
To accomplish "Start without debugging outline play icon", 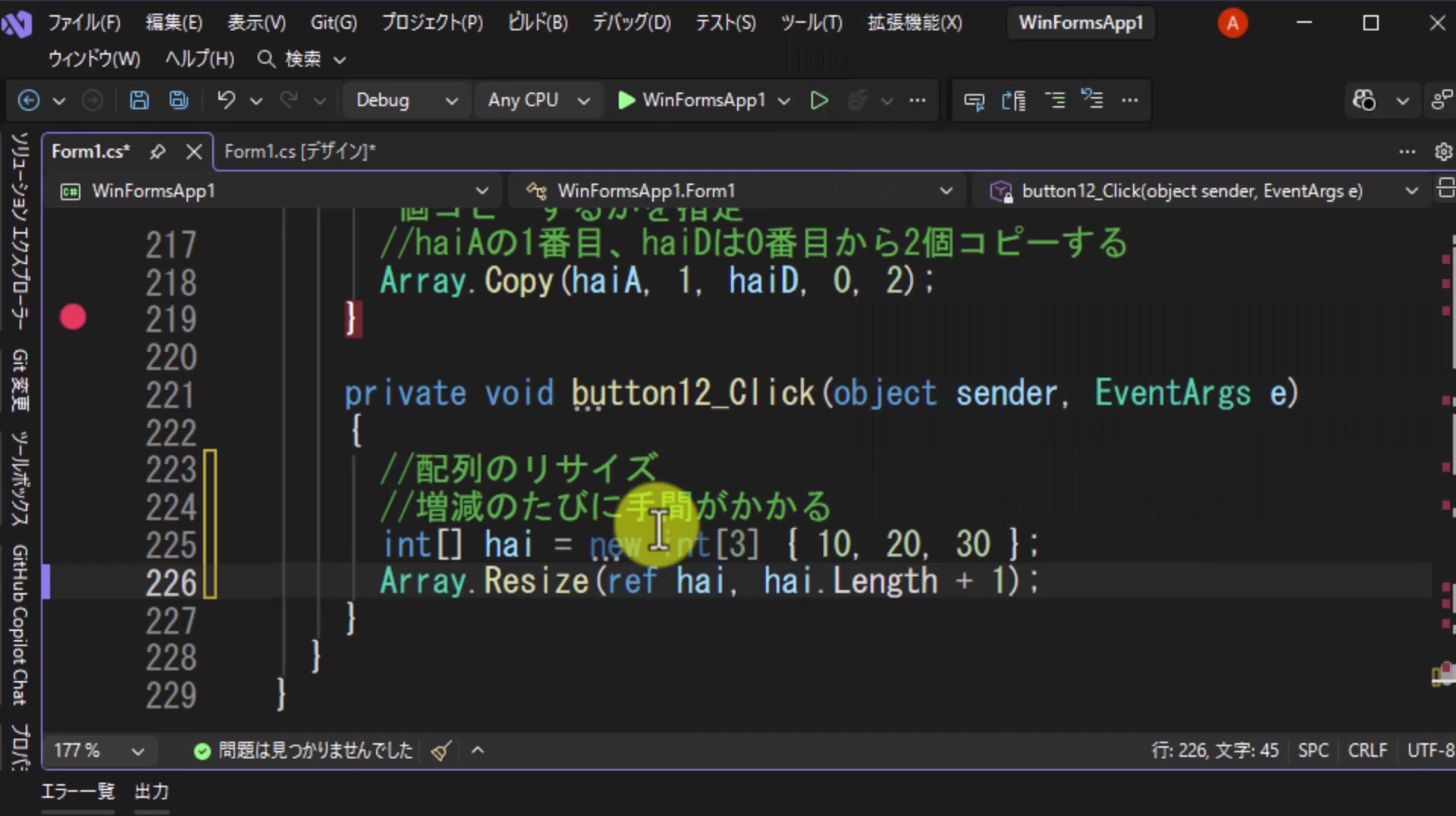I will [819, 100].
